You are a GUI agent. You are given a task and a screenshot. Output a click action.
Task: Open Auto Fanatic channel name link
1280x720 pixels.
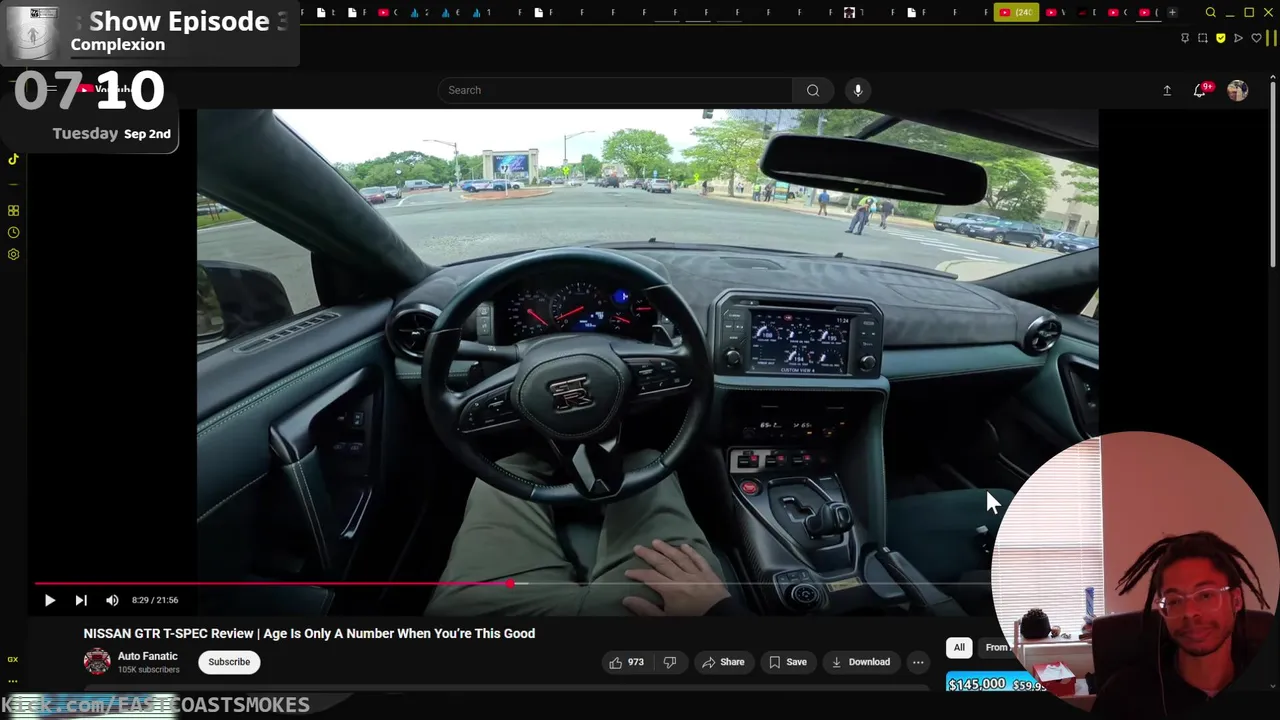148,656
